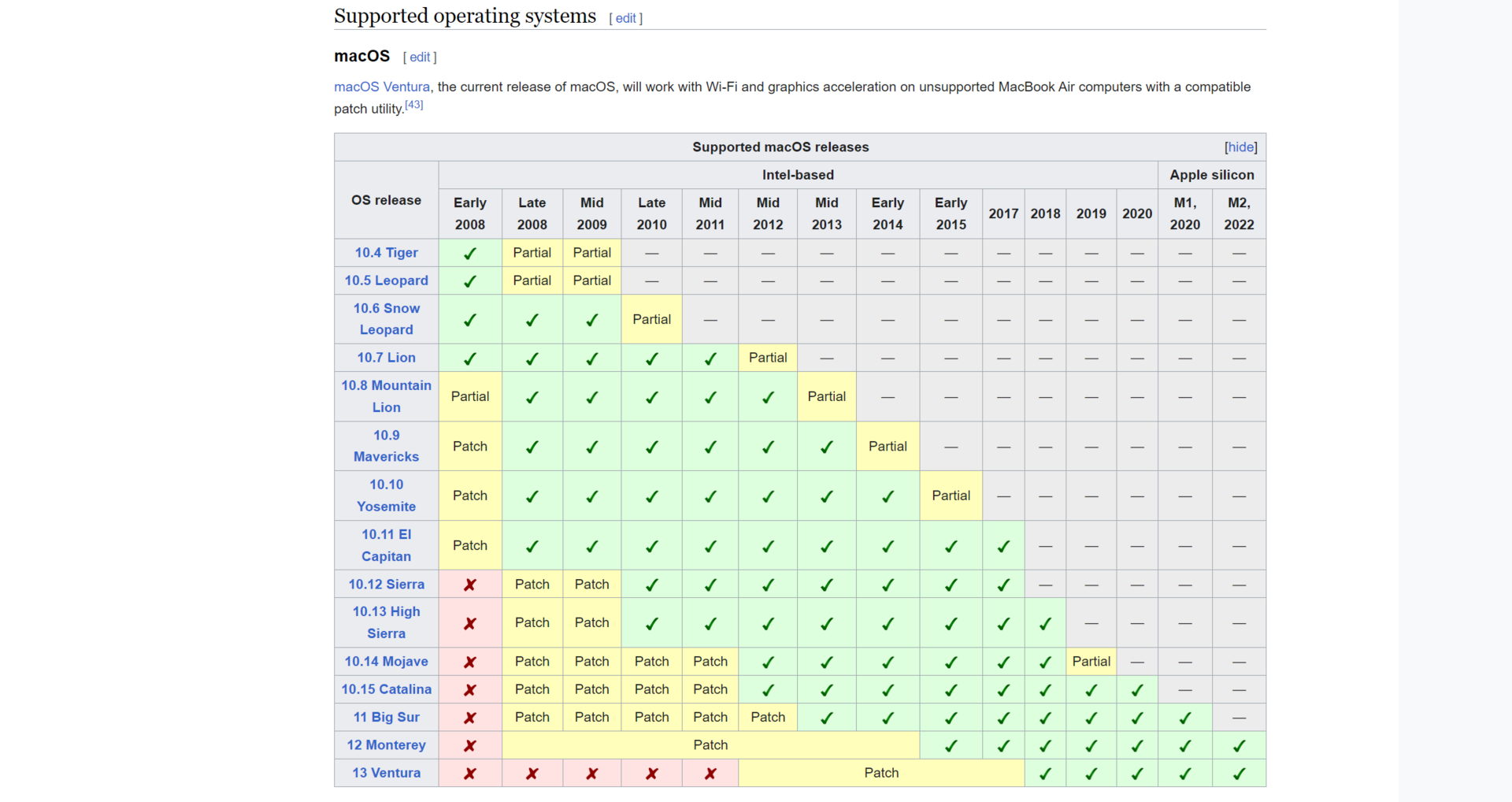Click the 2020 Intel column header

tap(1137, 213)
